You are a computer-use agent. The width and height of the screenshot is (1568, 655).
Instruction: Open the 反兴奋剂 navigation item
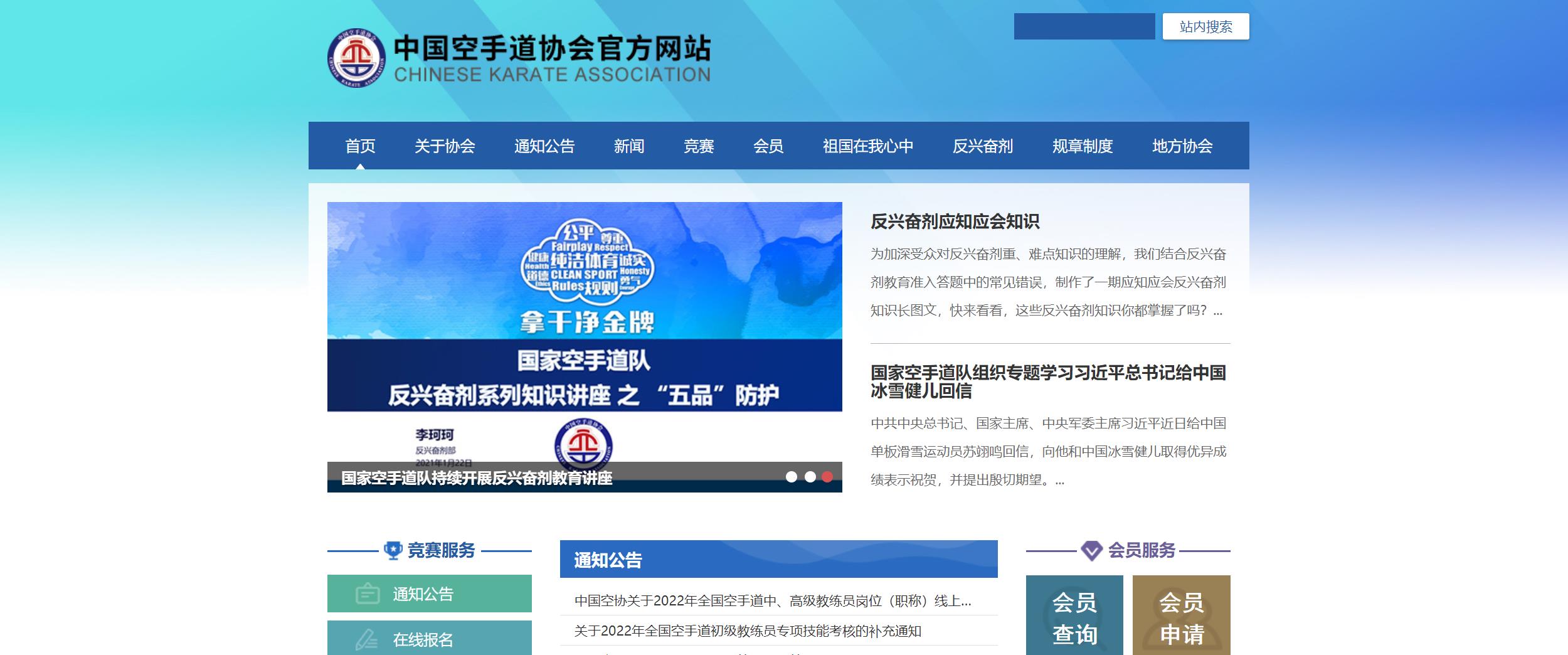point(983,146)
